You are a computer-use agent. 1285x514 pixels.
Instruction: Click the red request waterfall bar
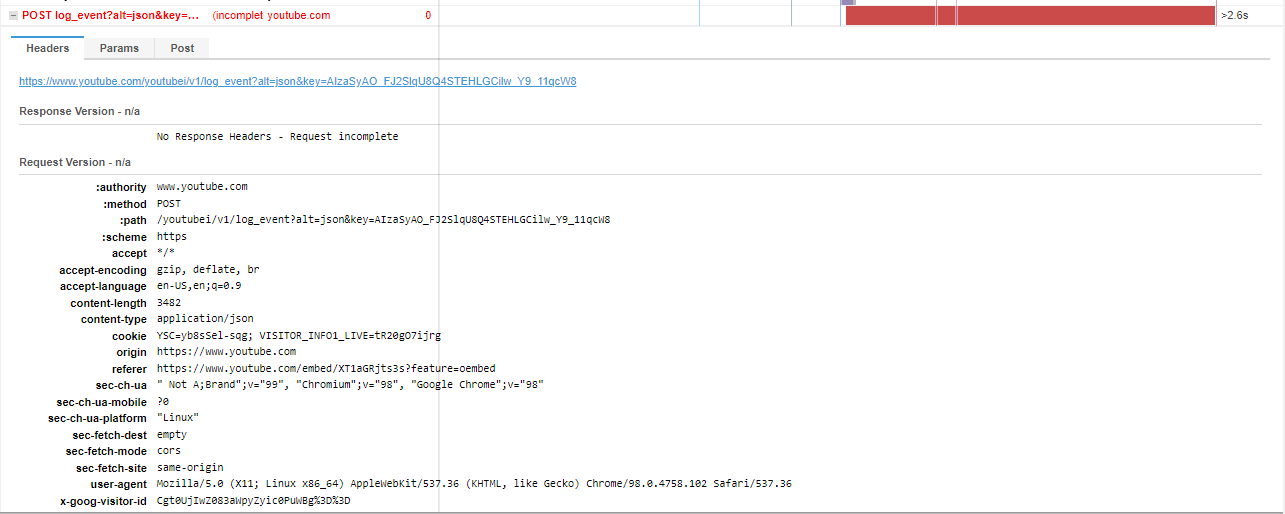[1030, 15]
